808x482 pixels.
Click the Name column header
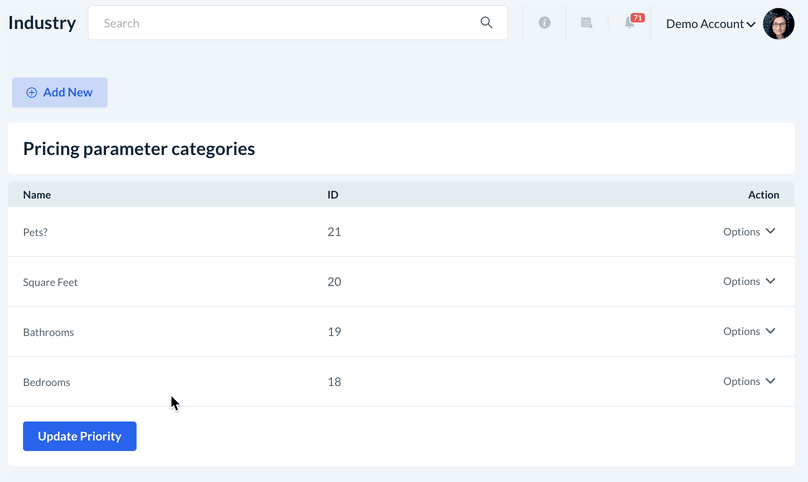coord(37,195)
